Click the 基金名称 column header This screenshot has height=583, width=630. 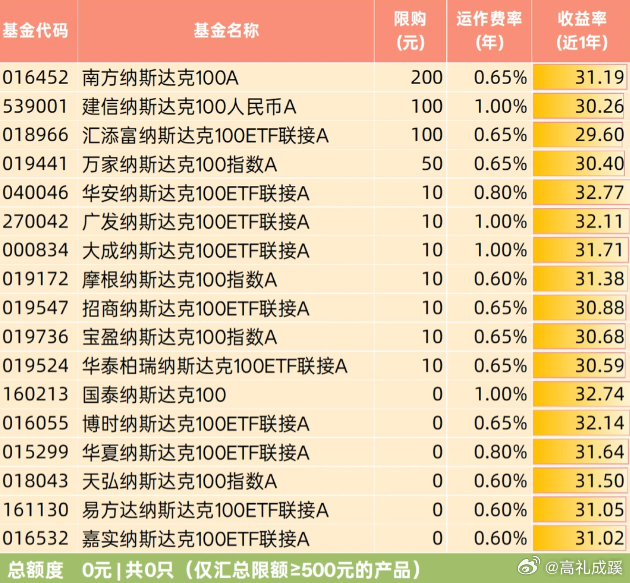pyautogui.click(x=226, y=31)
